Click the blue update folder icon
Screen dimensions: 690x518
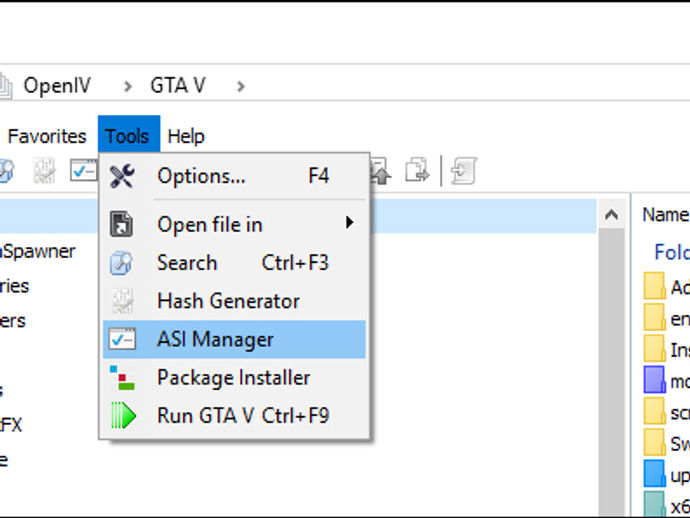coord(654,473)
